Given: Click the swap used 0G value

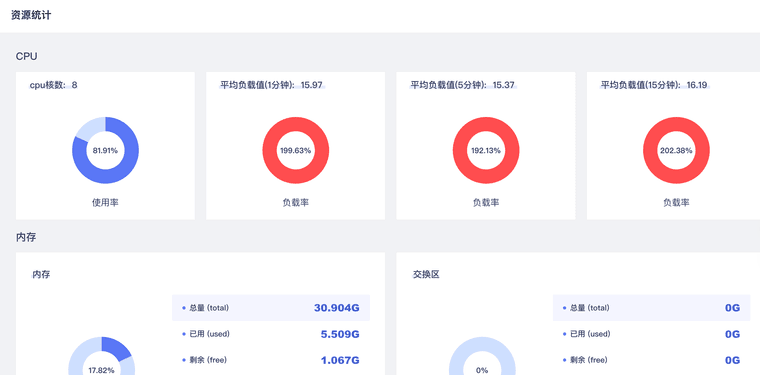Looking at the screenshot, I should 732,334.
